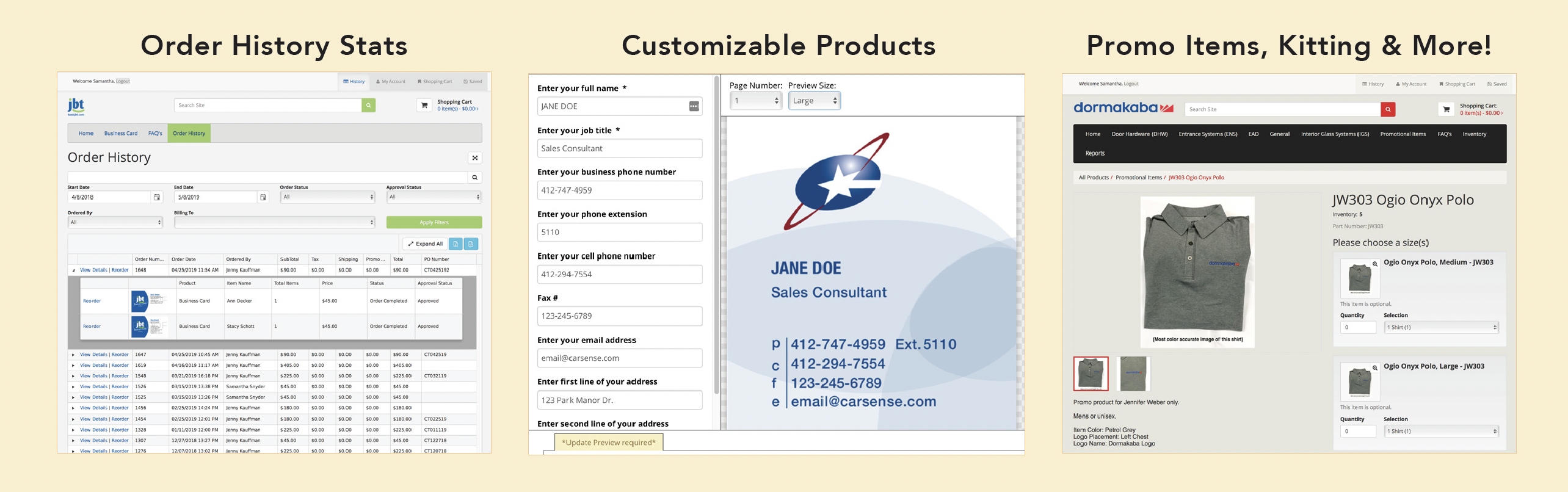This screenshot has width=1568, height=492.
Task: Open the Preview Size dropdown set to Large
Action: coord(815,101)
